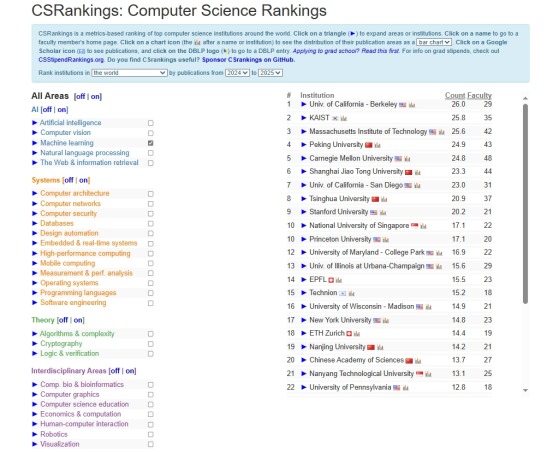This screenshot has width=554, height=452.
Task: Click the Count column header
Action: point(455,95)
